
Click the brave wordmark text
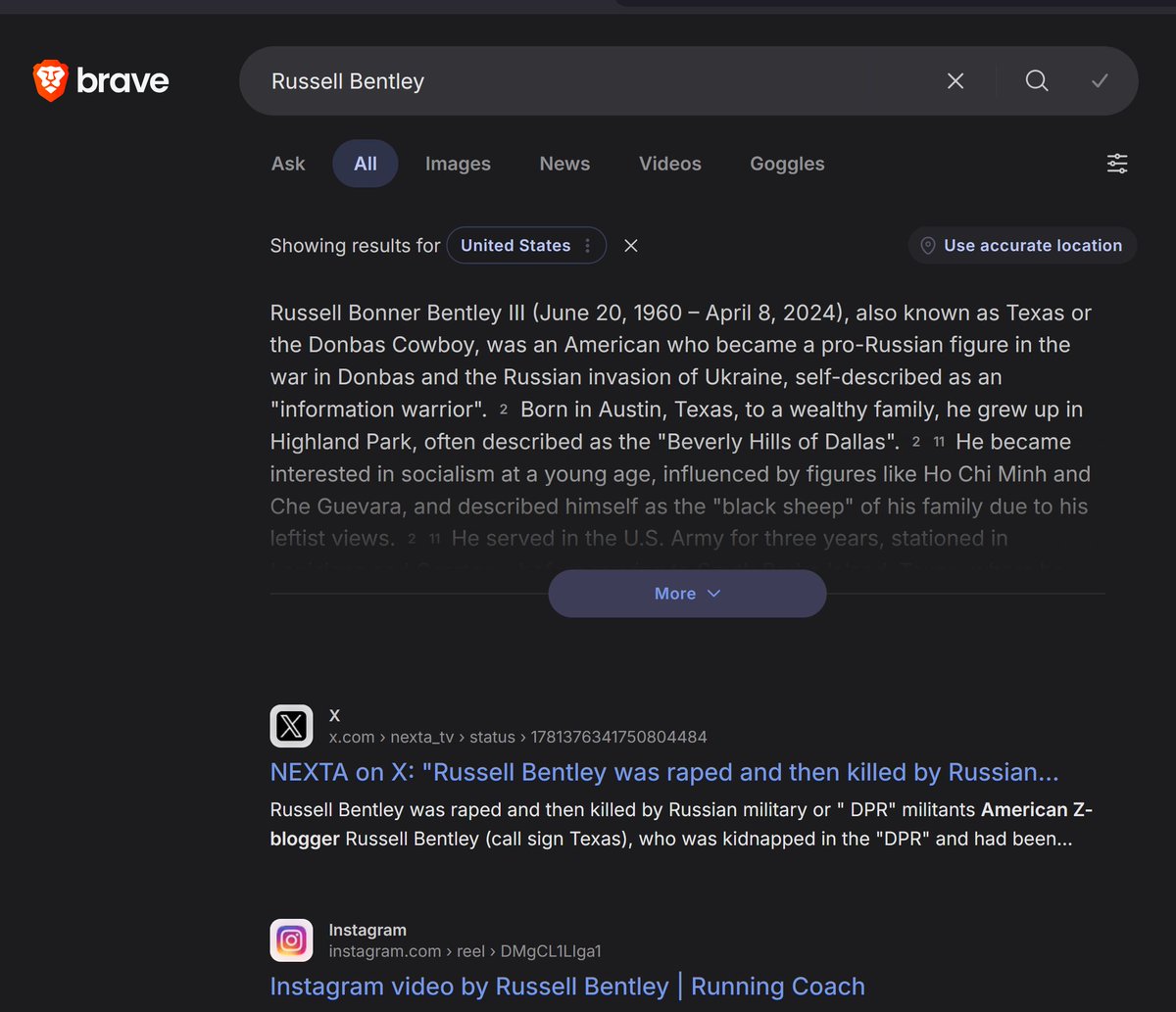[122, 80]
